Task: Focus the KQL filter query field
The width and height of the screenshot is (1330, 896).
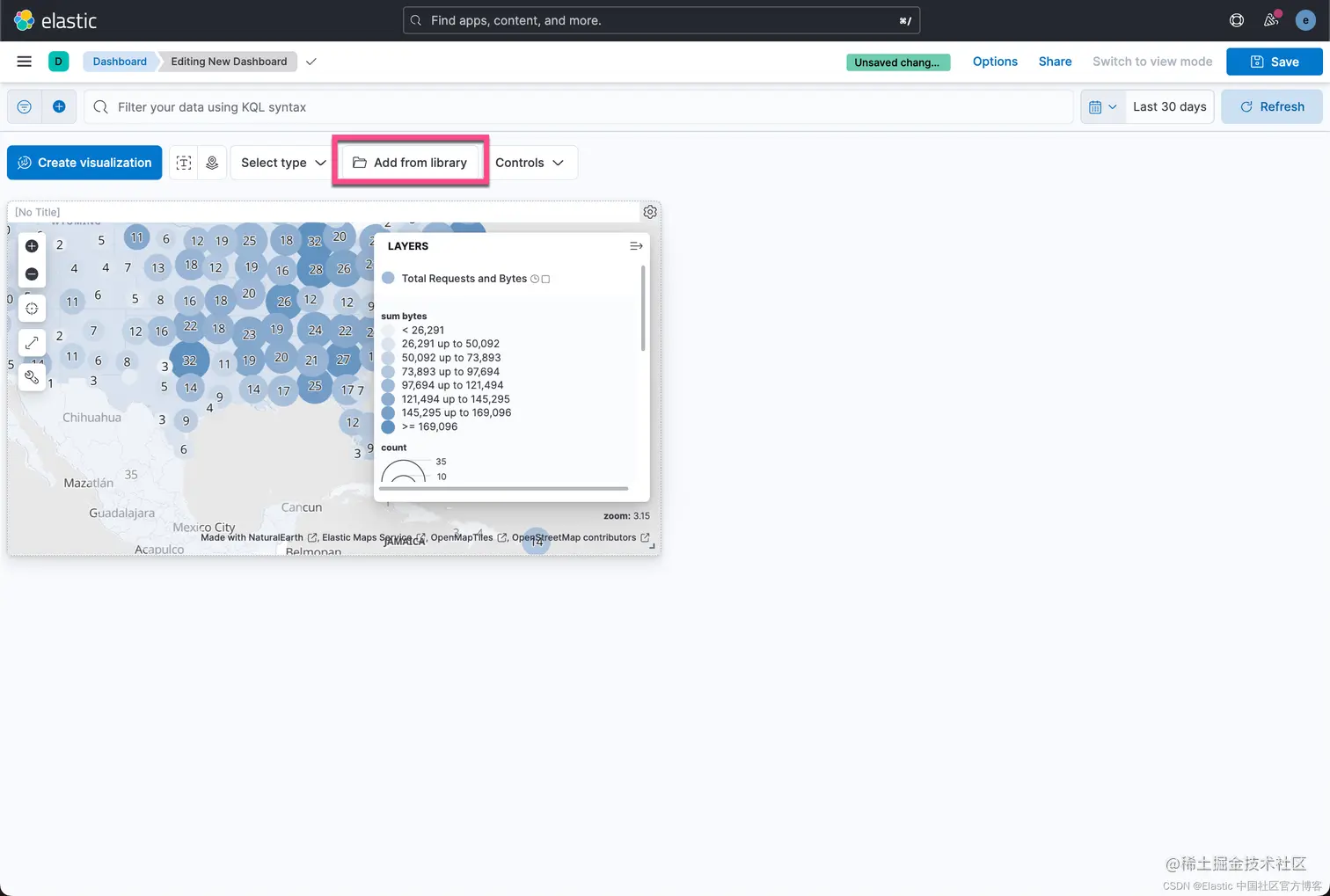Action: (x=579, y=106)
